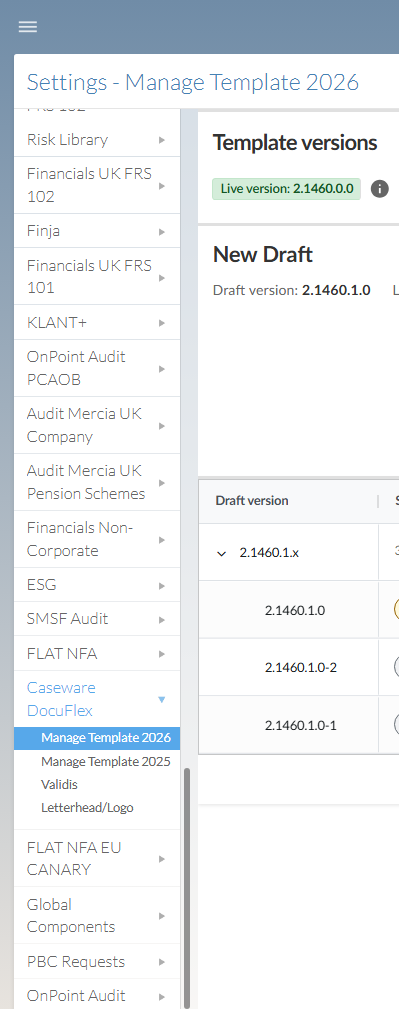Expand Financials UK FRS 101 section

(97, 277)
